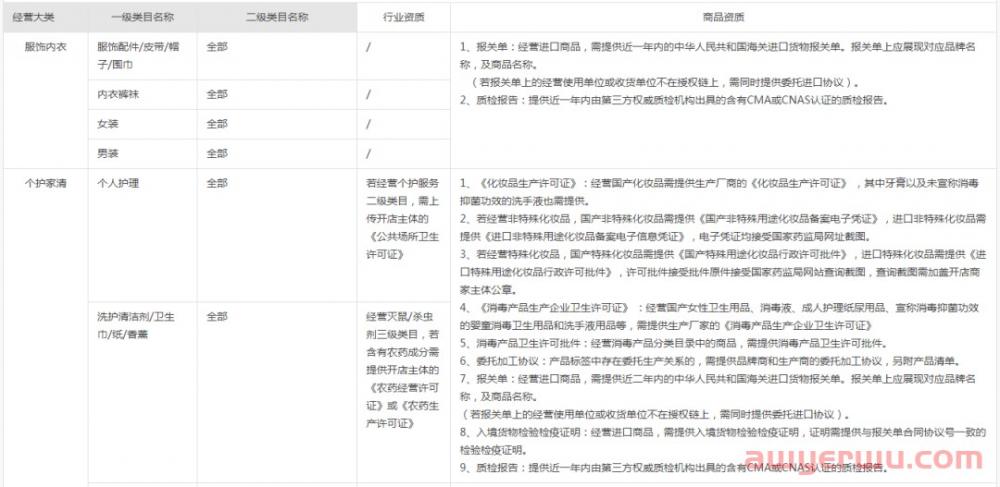Select the 内衣裤袜 cell
The height and width of the screenshot is (487, 1000).
click(142, 94)
